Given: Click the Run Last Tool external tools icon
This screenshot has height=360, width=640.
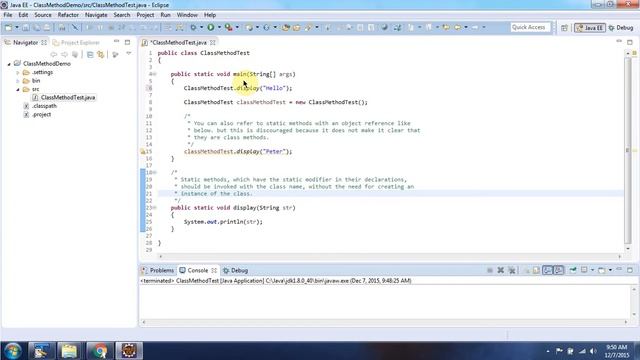Looking at the screenshot, I should click(229, 27).
